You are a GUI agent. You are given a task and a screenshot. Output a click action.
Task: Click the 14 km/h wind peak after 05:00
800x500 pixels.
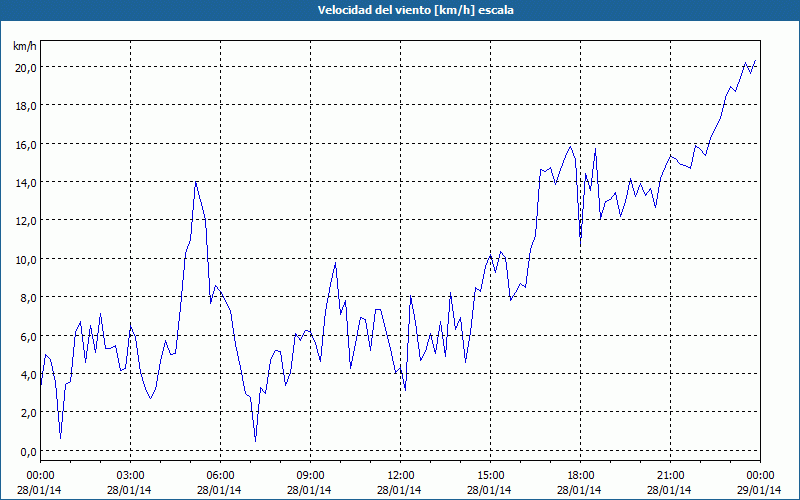(x=196, y=182)
